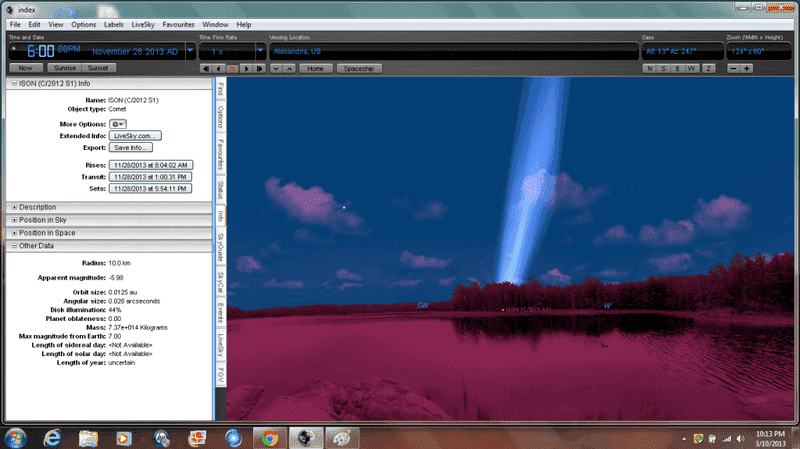
Task: Switch to the SkyGuide side tab
Action: pyautogui.click(x=221, y=247)
